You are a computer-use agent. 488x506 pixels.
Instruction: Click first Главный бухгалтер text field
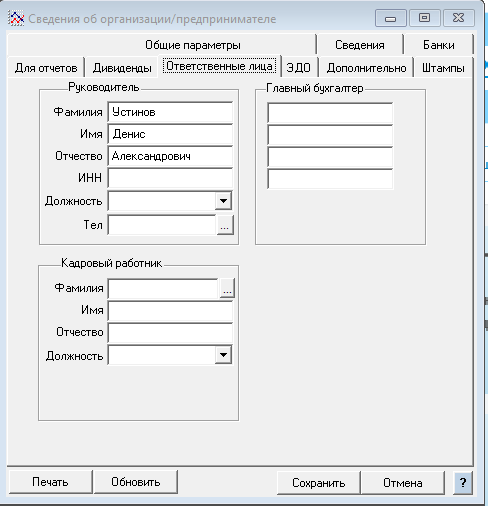pyautogui.click(x=330, y=113)
